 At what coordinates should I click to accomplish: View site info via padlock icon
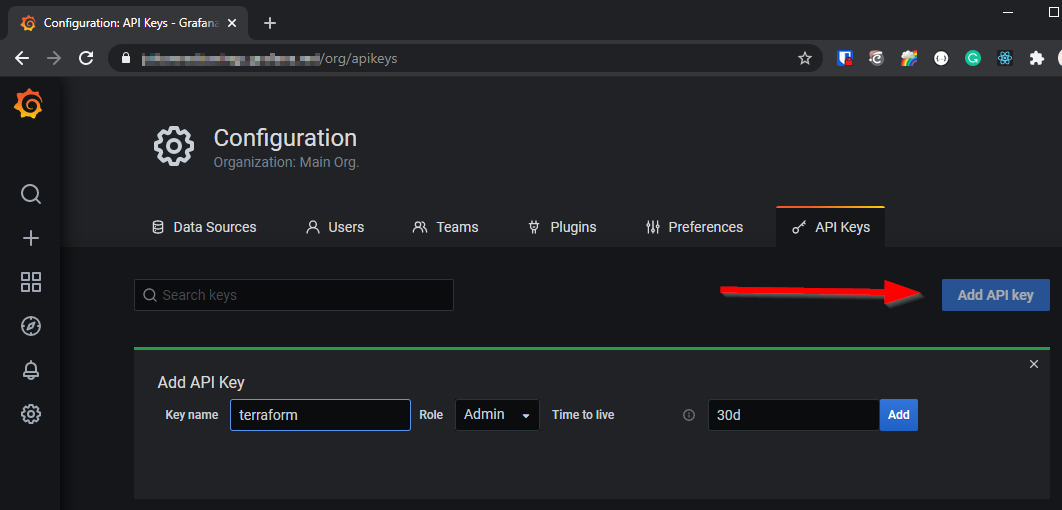pyautogui.click(x=125, y=58)
